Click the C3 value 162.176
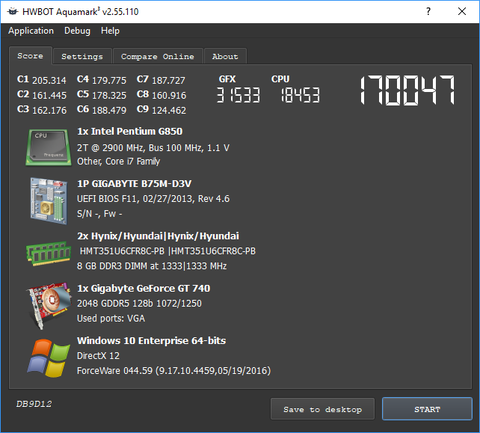The height and width of the screenshot is (433, 480). tap(49, 110)
